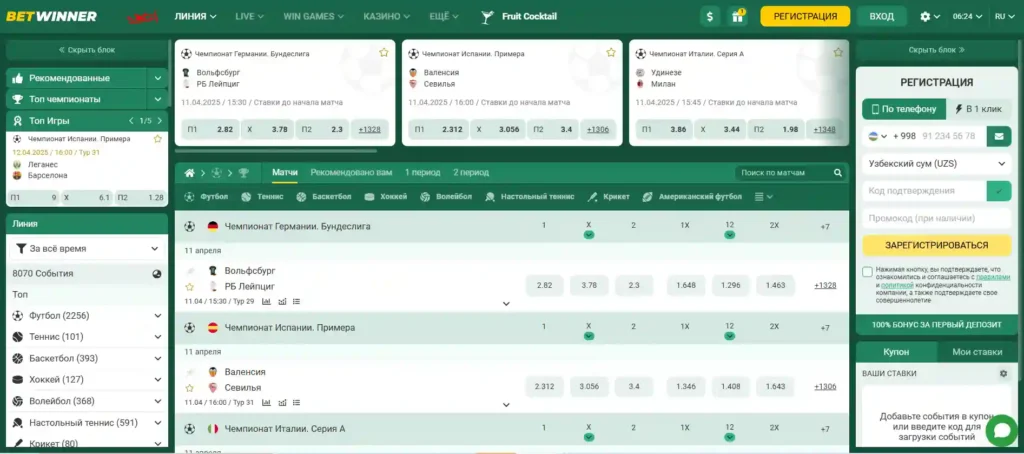Screen dimensions: 1024x454
Task: Open statistics chart icon for Вольфсбург match
Action: [266, 302]
